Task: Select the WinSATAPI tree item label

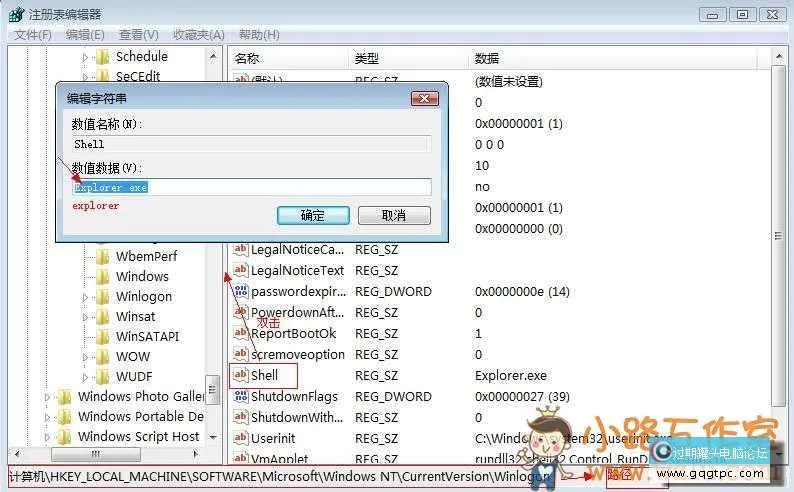Action: (x=147, y=337)
